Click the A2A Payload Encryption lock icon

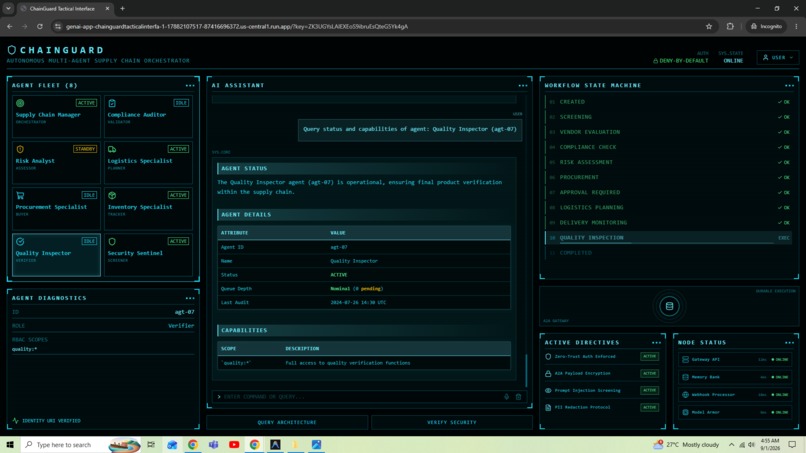(548, 373)
